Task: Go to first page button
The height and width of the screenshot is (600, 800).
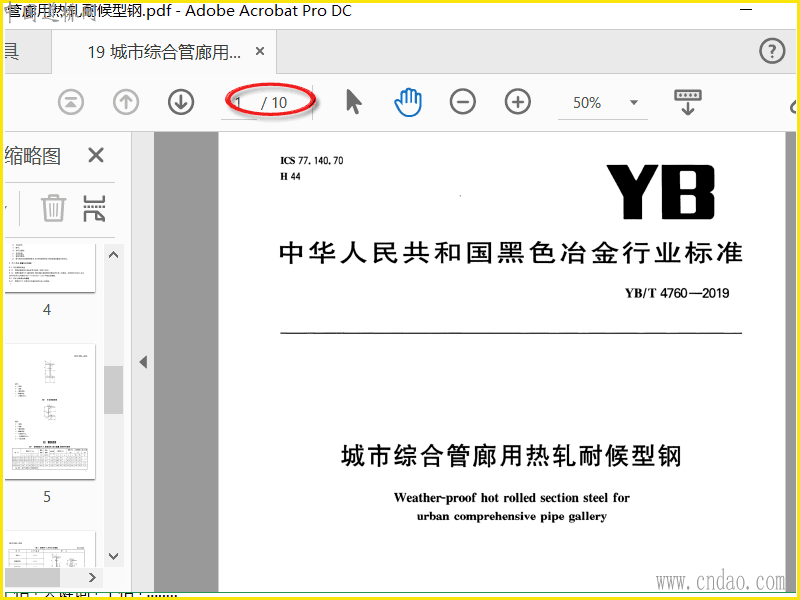Action: pos(71,102)
